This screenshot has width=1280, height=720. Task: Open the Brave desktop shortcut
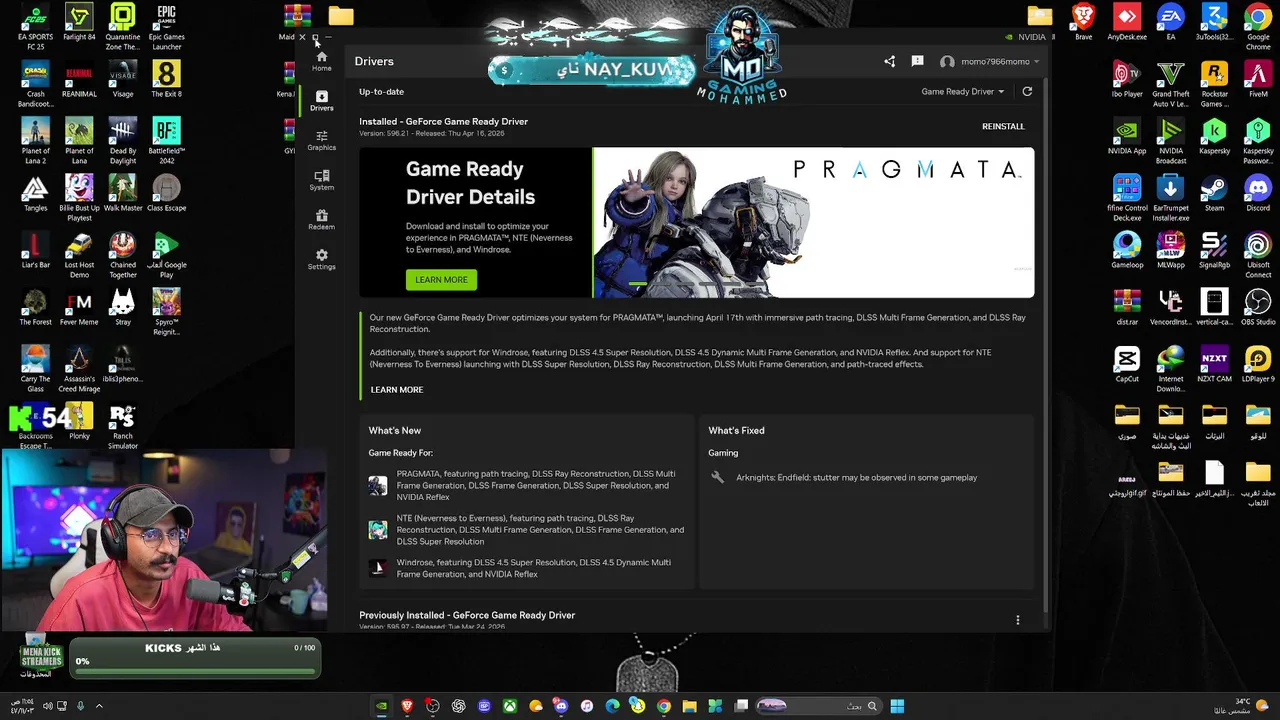pos(1083,23)
